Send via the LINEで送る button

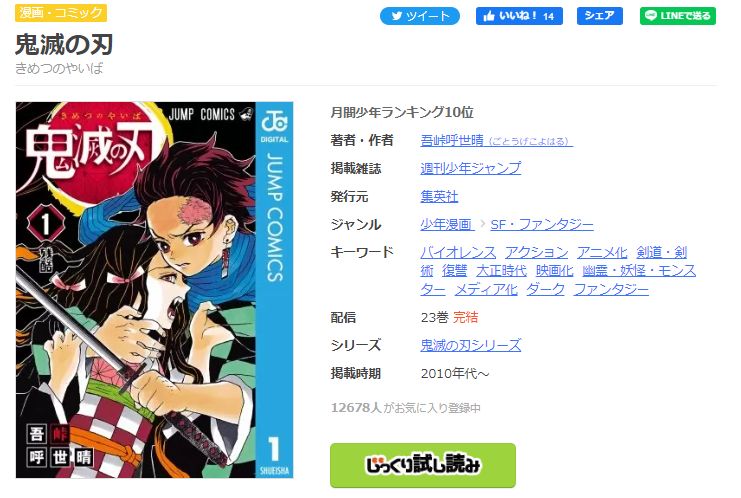678,16
